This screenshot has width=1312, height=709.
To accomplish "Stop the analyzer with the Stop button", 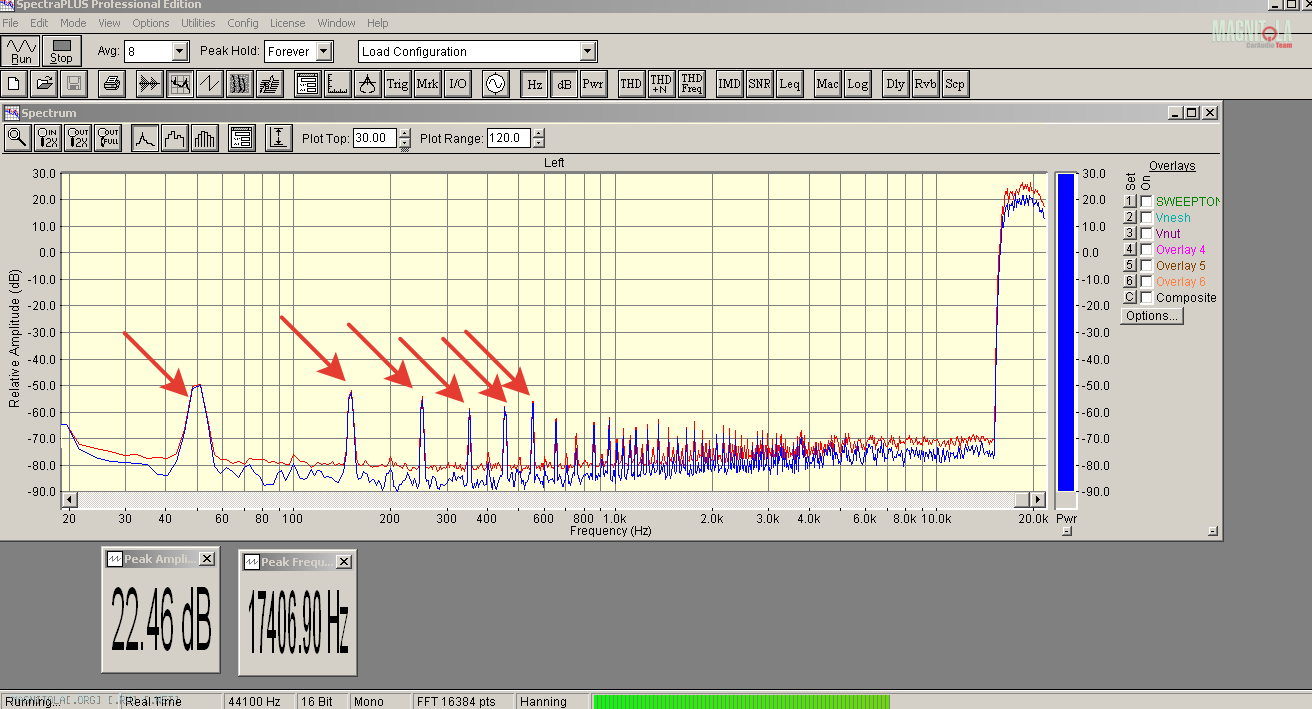I will (61, 51).
